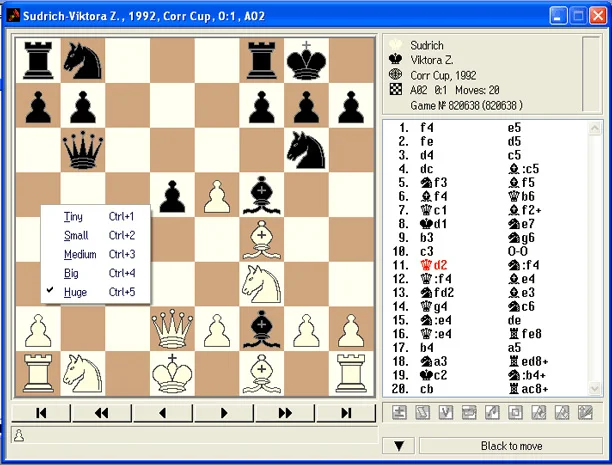The height and width of the screenshot is (465, 612).
Task: Go to highlighted red move 11. Qd2
Action: coord(433,265)
